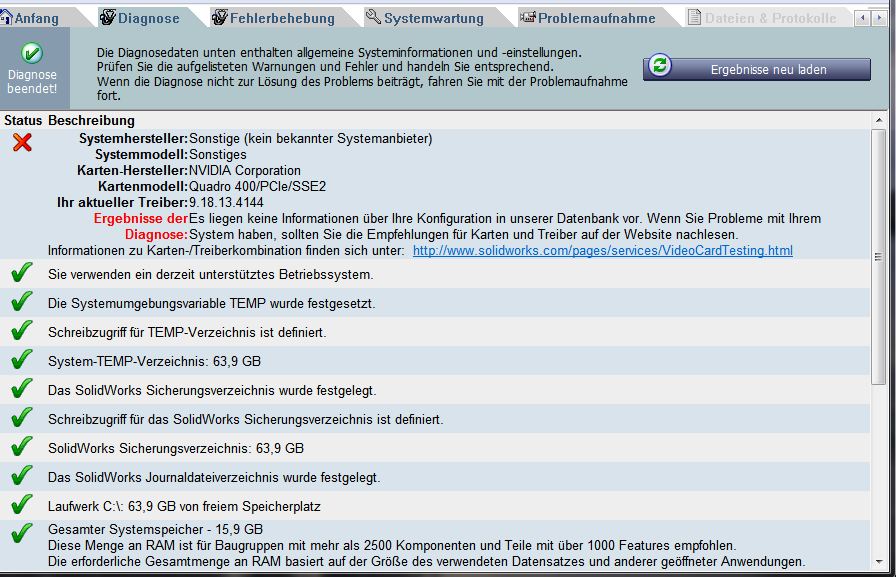This screenshot has width=896, height=577.
Task: Select the text Quadro 400/PCIe/SSE2
Action: (258, 186)
